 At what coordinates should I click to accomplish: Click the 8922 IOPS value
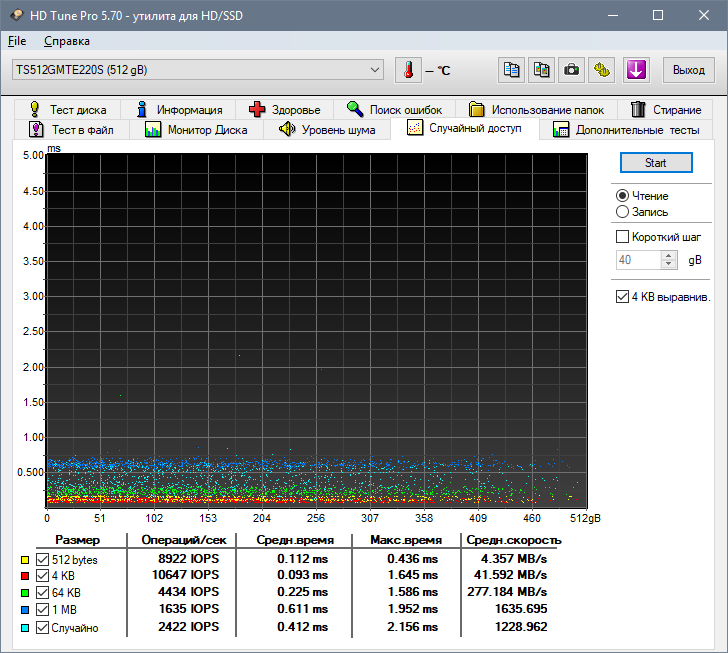point(188,559)
